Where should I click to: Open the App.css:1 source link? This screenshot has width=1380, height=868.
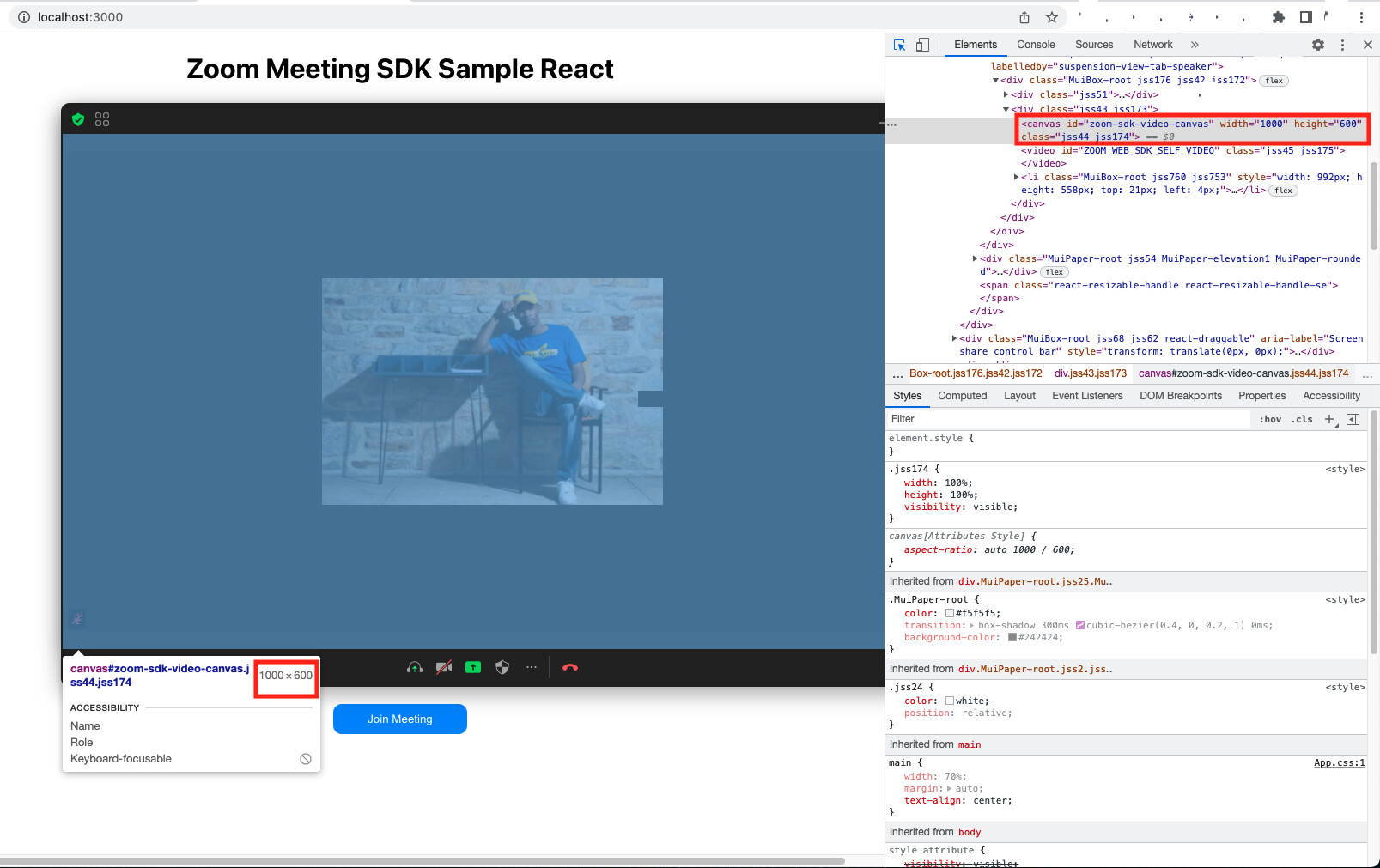point(1339,762)
